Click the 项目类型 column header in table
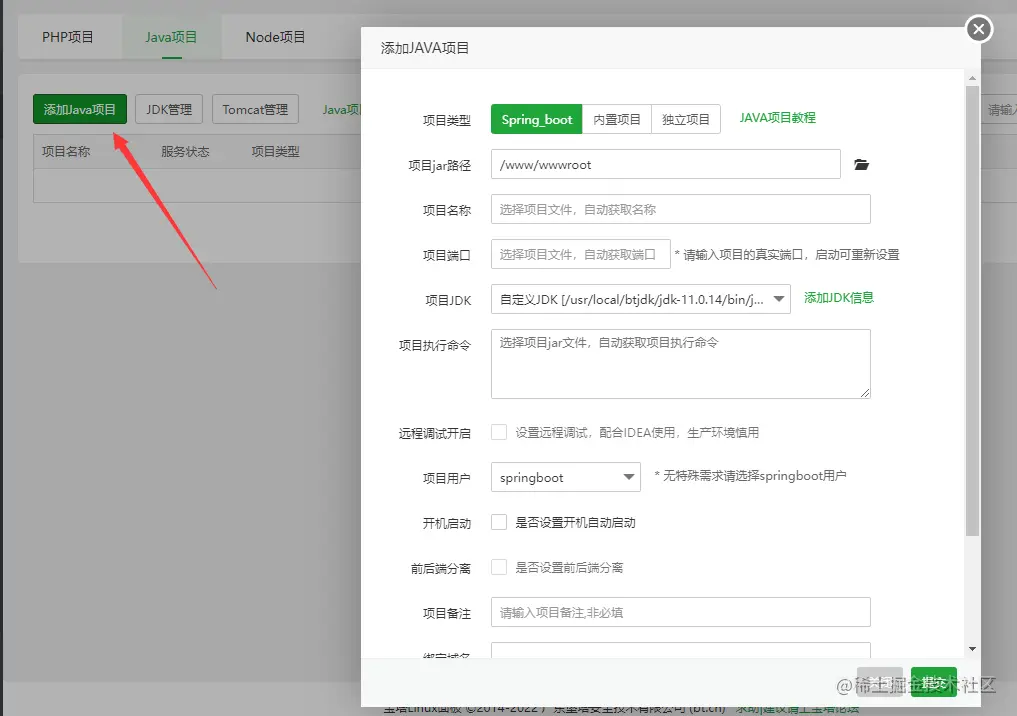This screenshot has height=716, width=1017. (x=276, y=152)
